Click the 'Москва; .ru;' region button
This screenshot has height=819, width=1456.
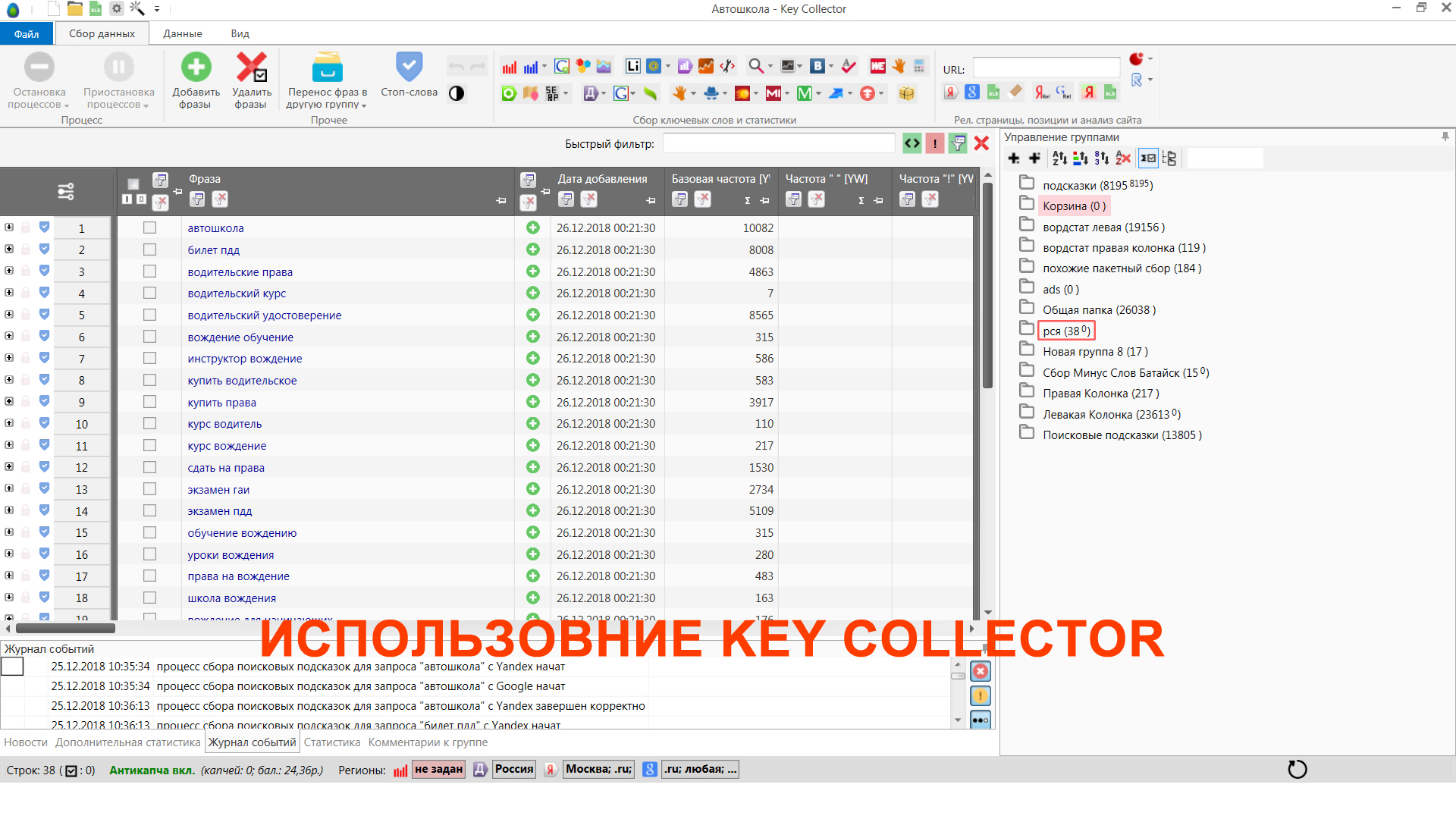tap(598, 770)
